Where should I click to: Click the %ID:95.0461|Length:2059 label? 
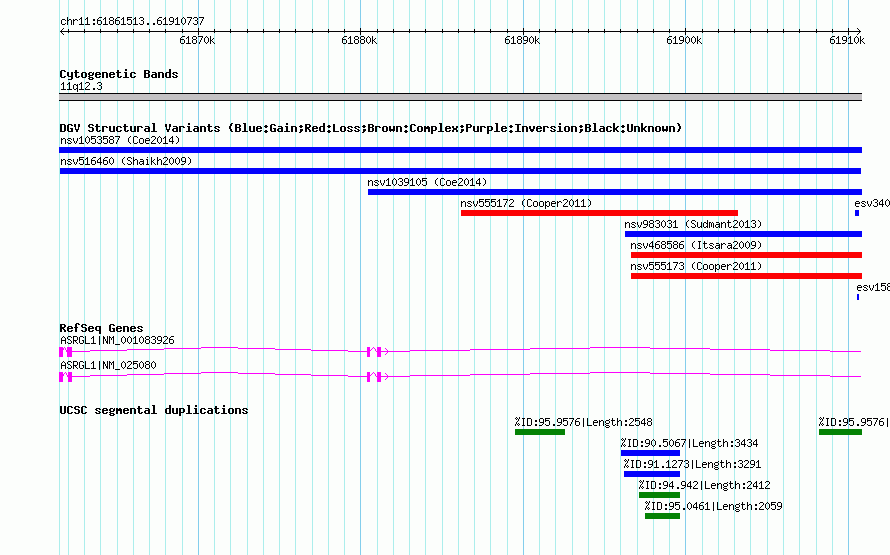point(713,506)
